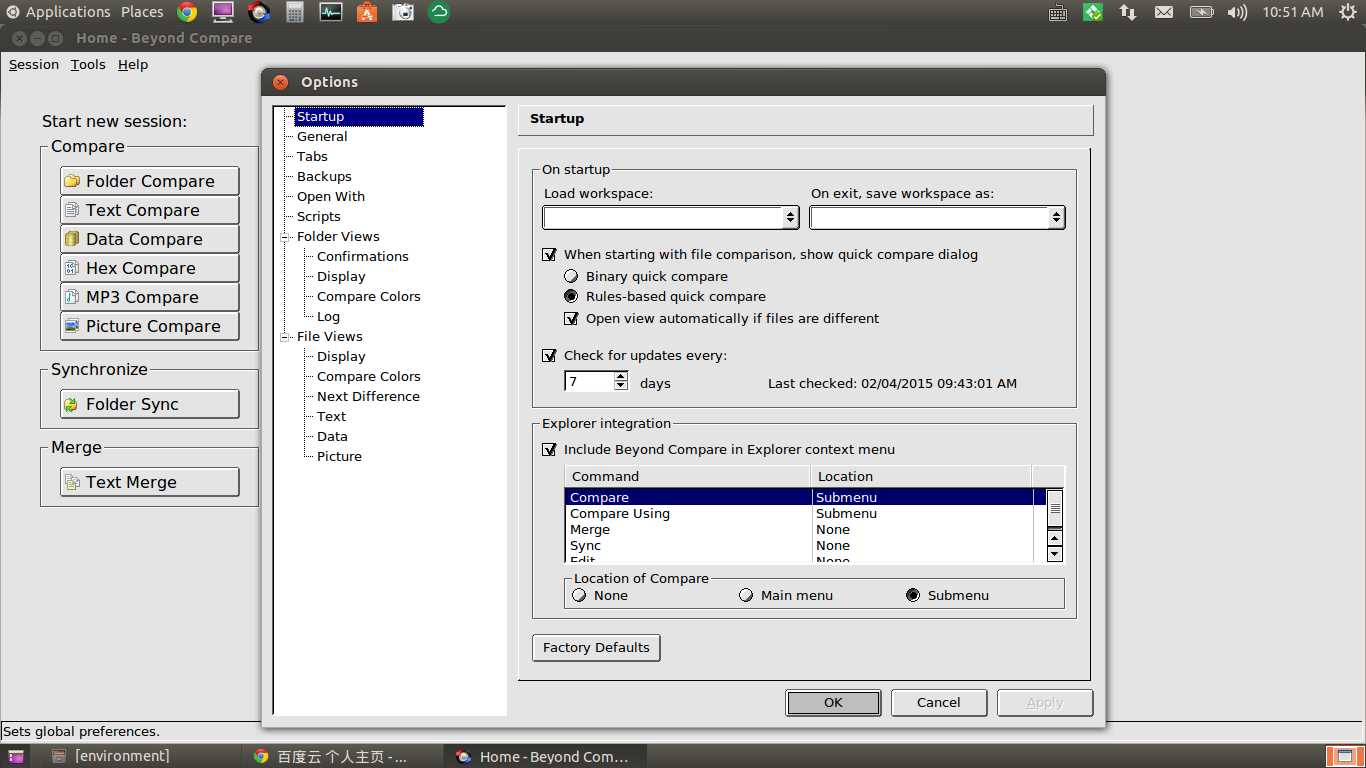Viewport: 1366px width, 768px height.
Task: Click OK to confirm options
Action: pos(833,703)
